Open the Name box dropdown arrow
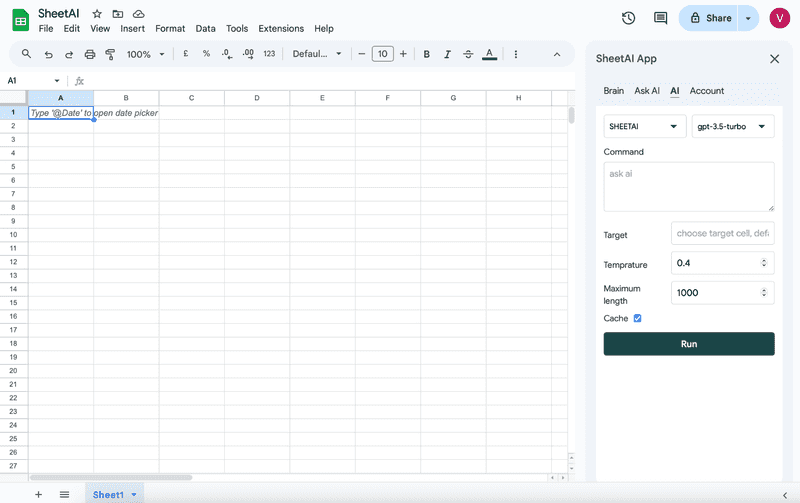This screenshot has height=503, width=800. 57,81
